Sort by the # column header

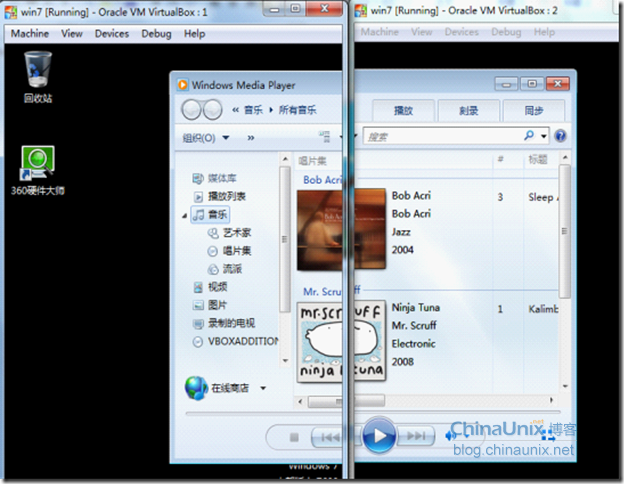click(x=500, y=159)
